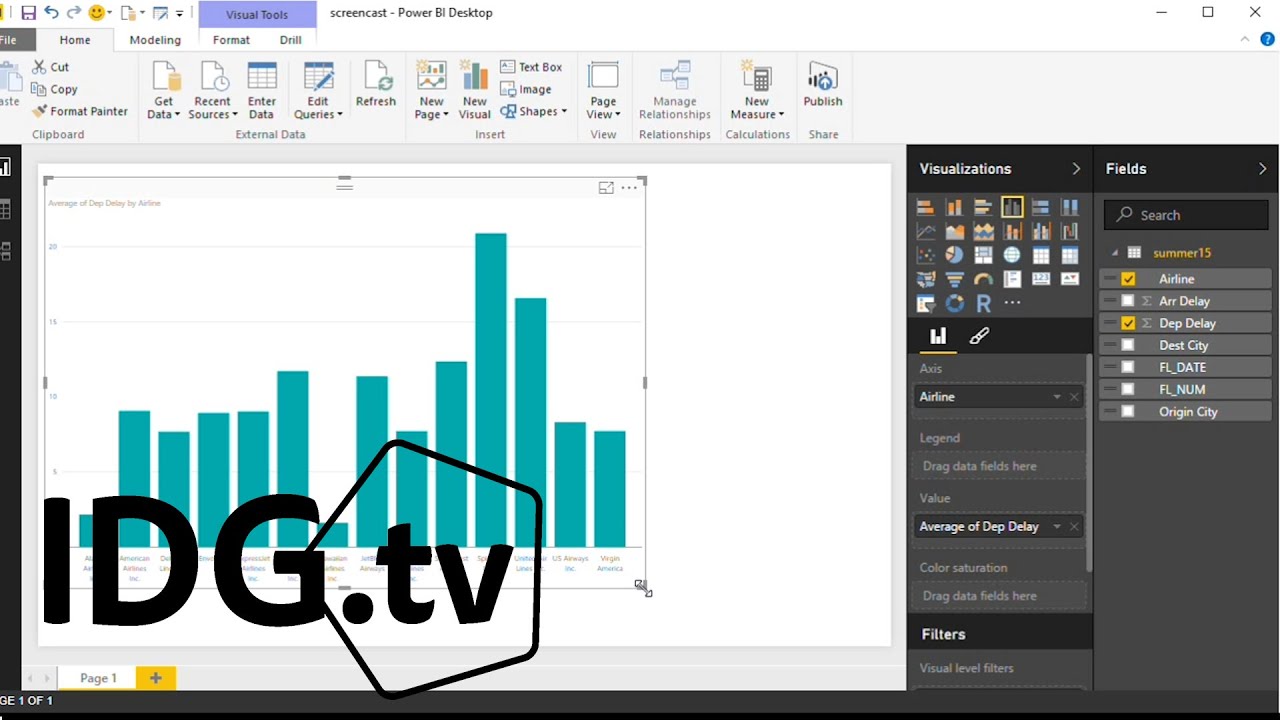This screenshot has width=1280, height=720.
Task: Select the filled map visualization
Action: click(926, 279)
